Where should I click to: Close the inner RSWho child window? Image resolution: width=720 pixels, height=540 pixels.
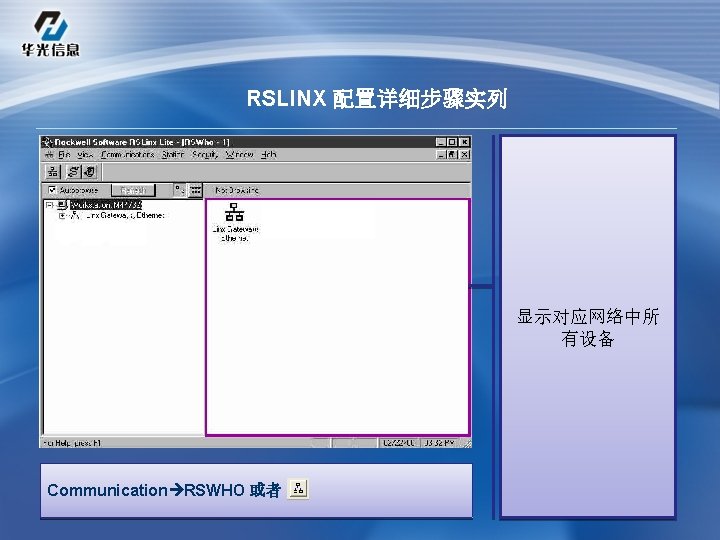(x=464, y=155)
